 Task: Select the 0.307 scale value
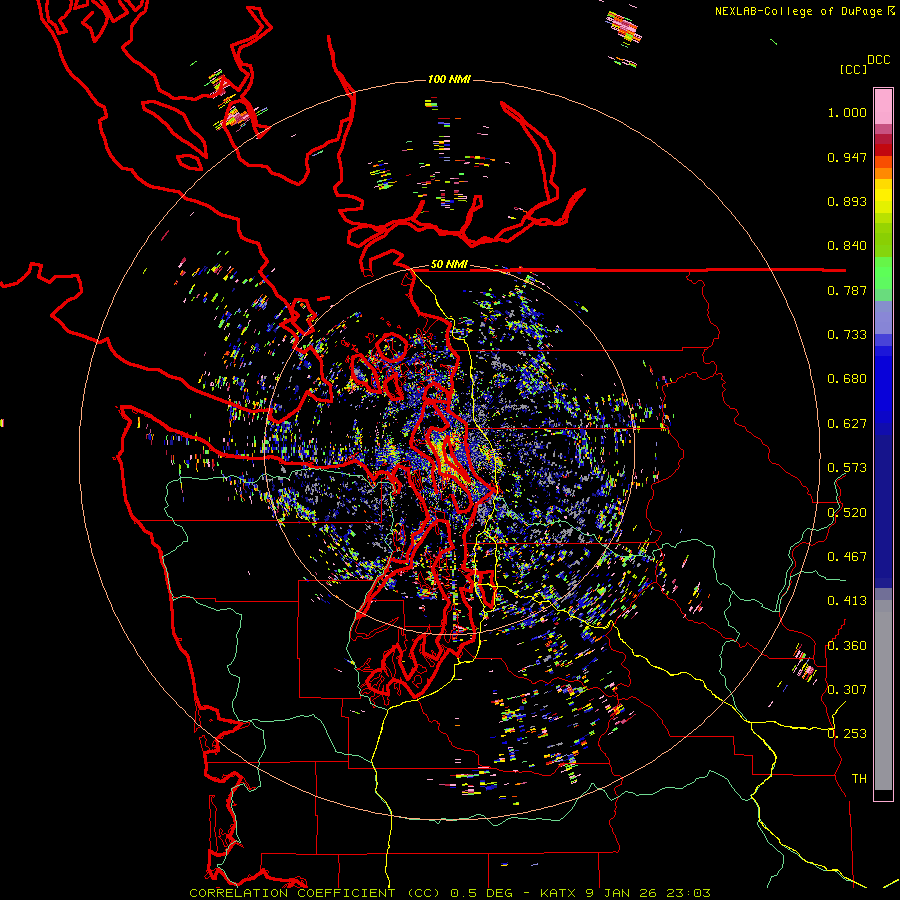847,690
